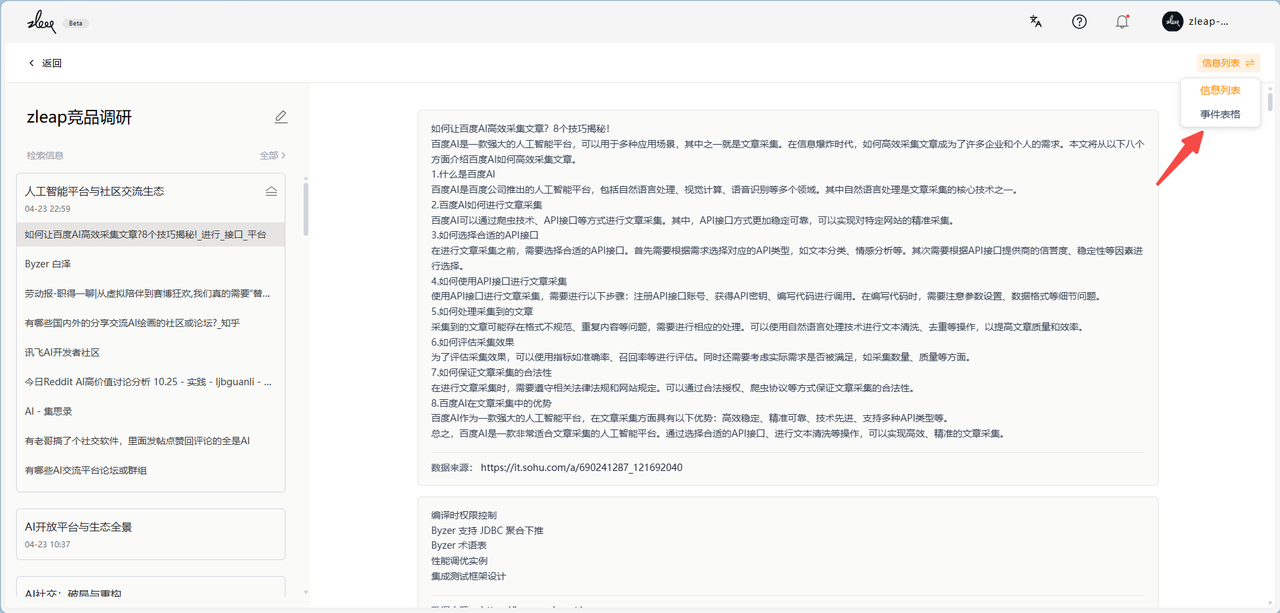Click the 返回 back button
Viewport: 1280px width, 613px height.
click(45, 63)
